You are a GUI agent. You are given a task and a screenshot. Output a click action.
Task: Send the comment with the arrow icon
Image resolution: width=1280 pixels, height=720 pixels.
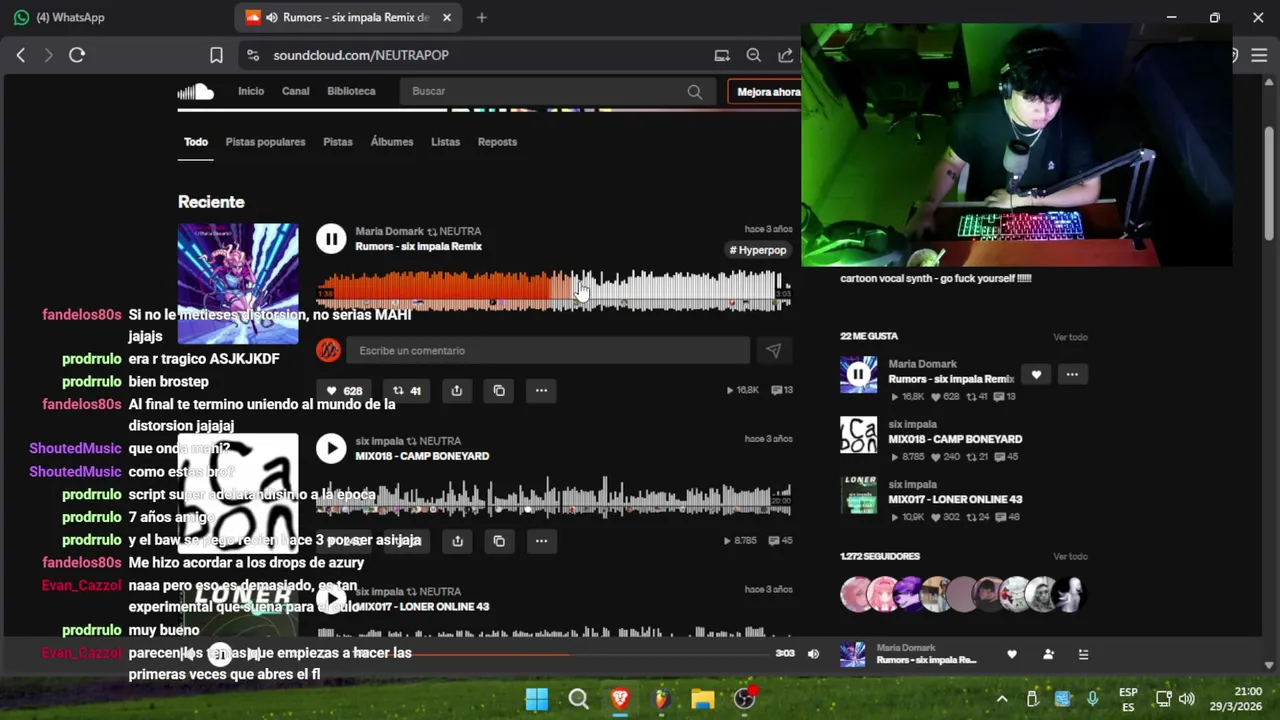click(773, 350)
